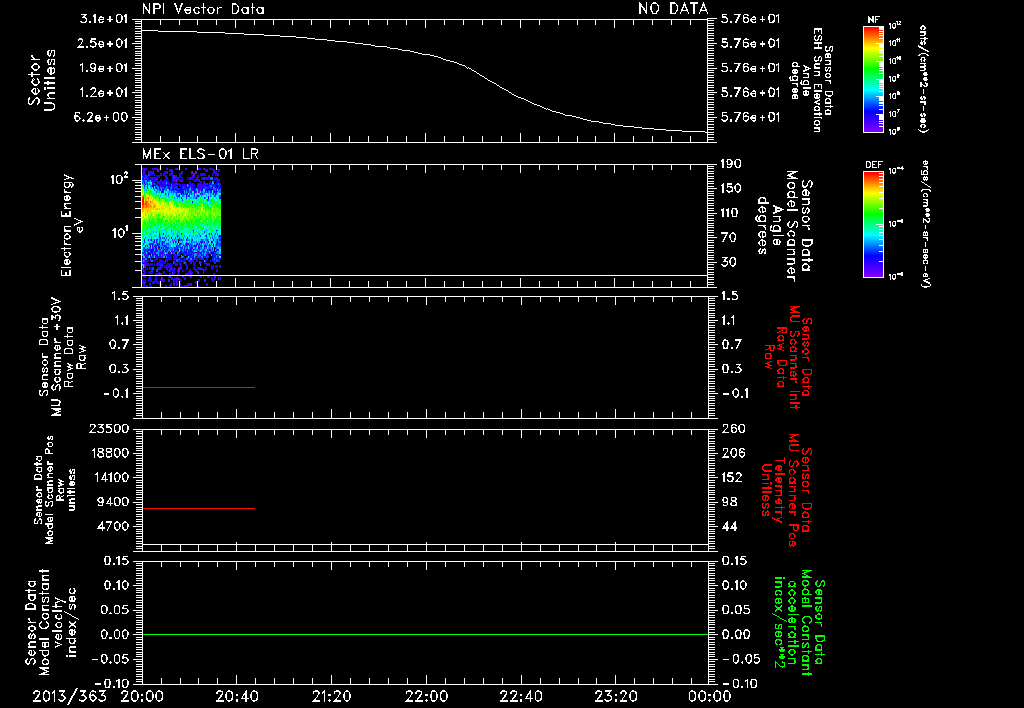The image size is (1024, 708).
Task: Click the DEF color bar scale
Action: click(873, 224)
